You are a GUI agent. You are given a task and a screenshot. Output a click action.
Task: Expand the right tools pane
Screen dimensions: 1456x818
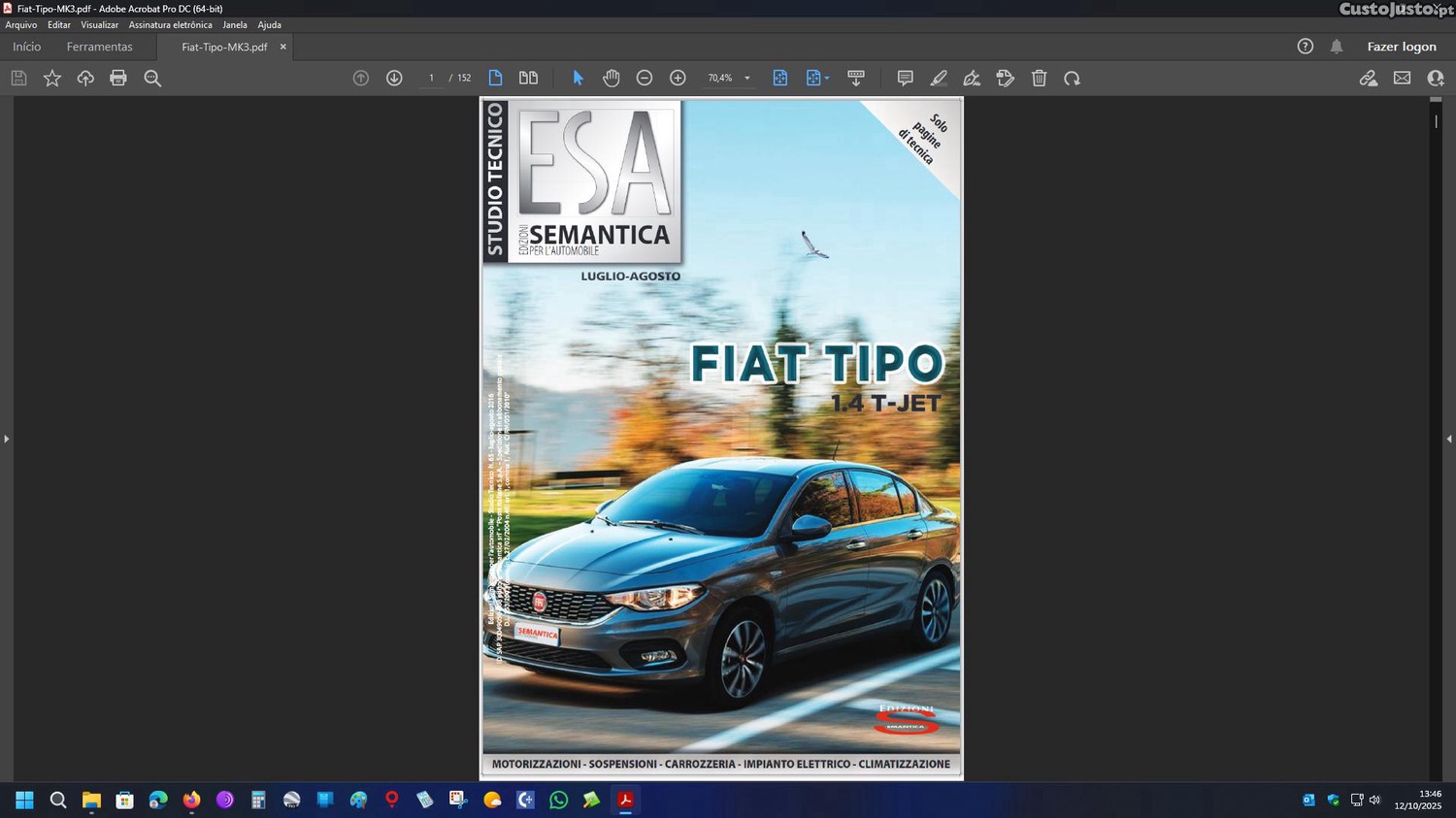(1449, 439)
